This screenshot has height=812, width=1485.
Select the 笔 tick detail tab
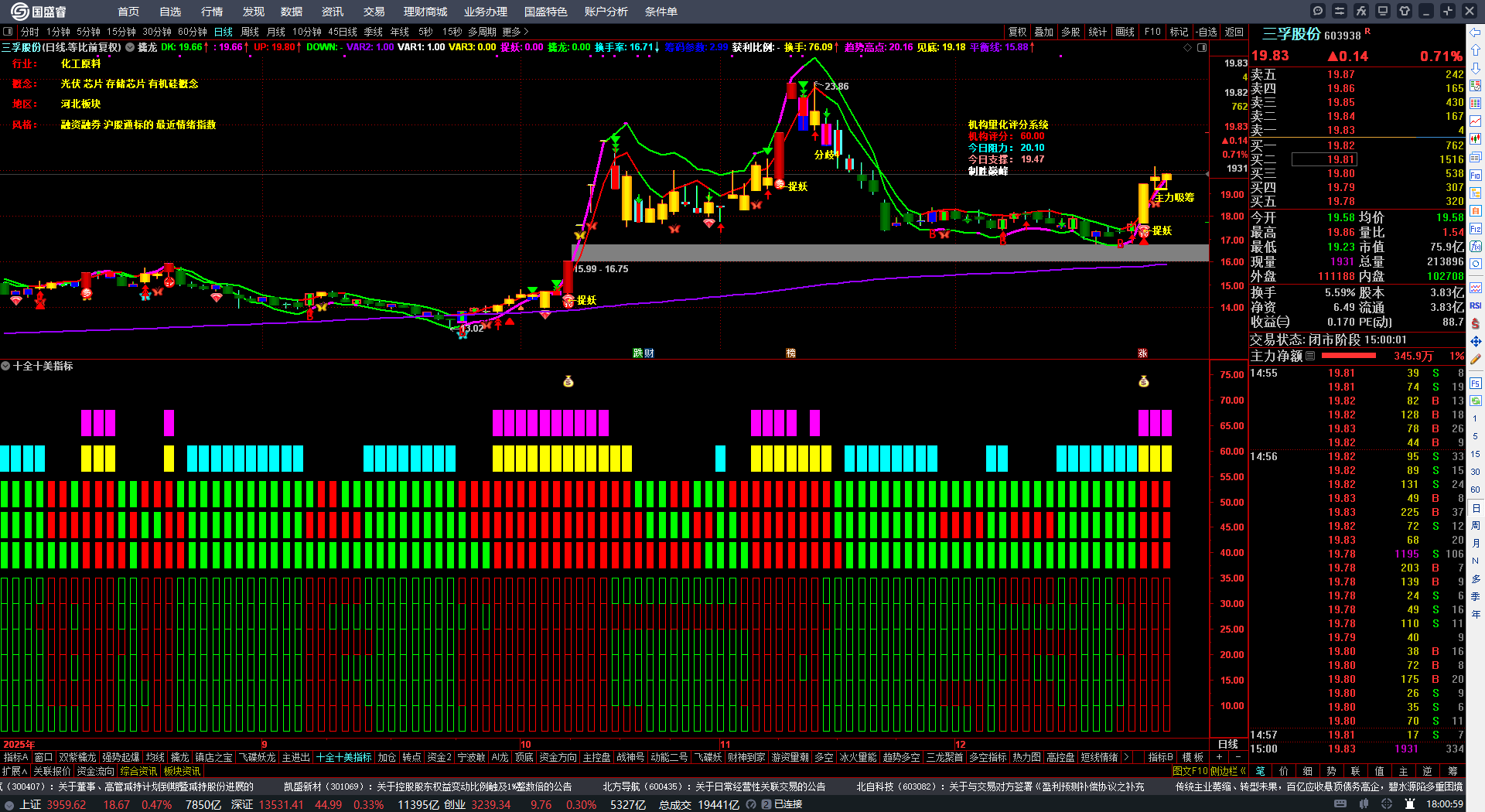coord(1260,771)
